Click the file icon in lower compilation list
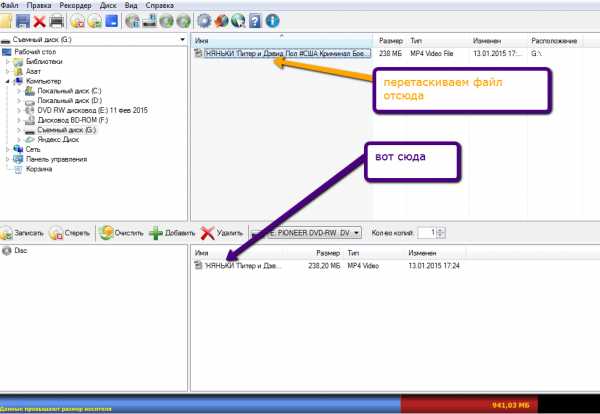The width and height of the screenshot is (600, 414). (198, 265)
